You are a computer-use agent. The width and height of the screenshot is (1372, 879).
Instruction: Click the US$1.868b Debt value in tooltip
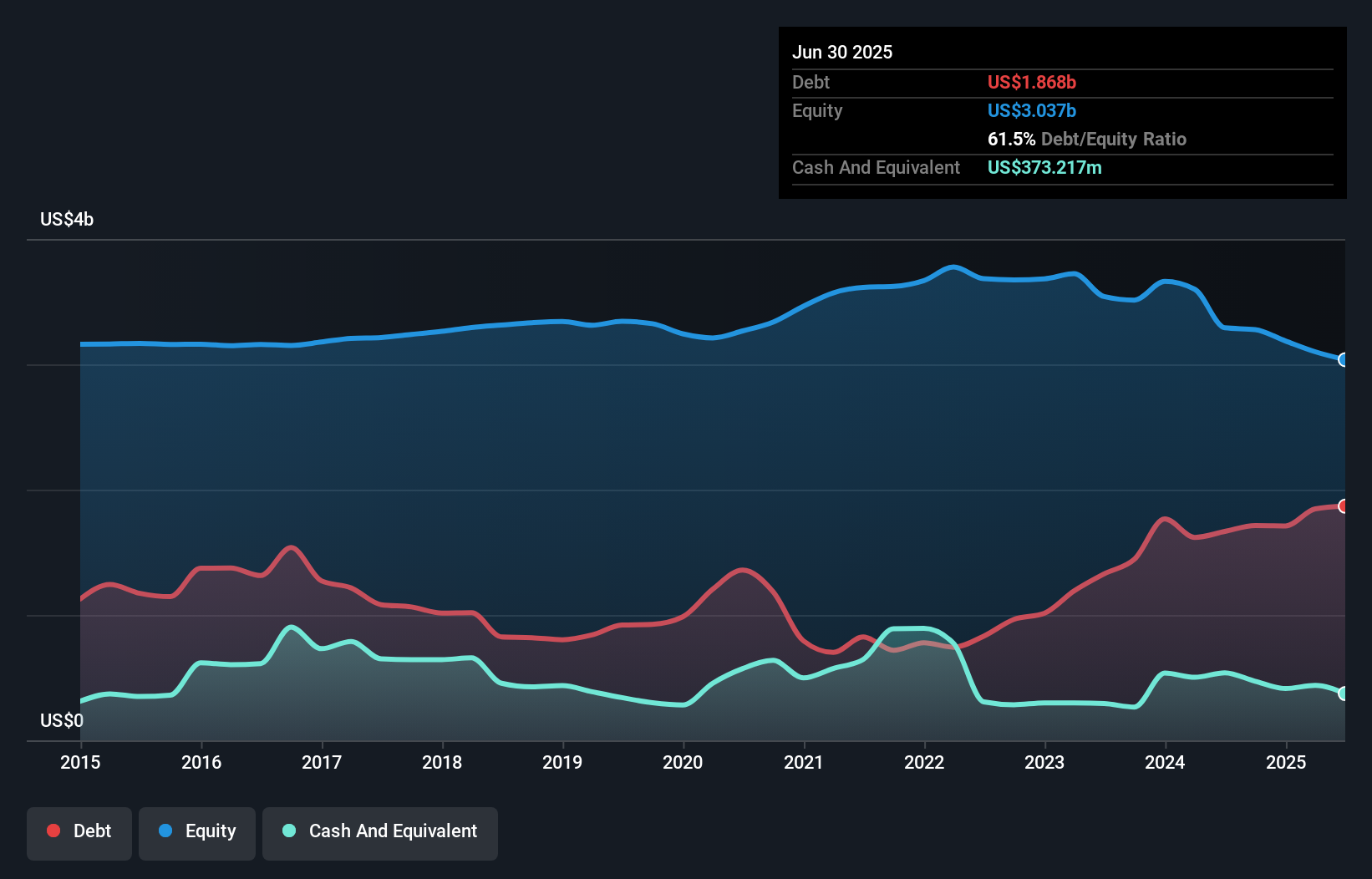point(1032,82)
